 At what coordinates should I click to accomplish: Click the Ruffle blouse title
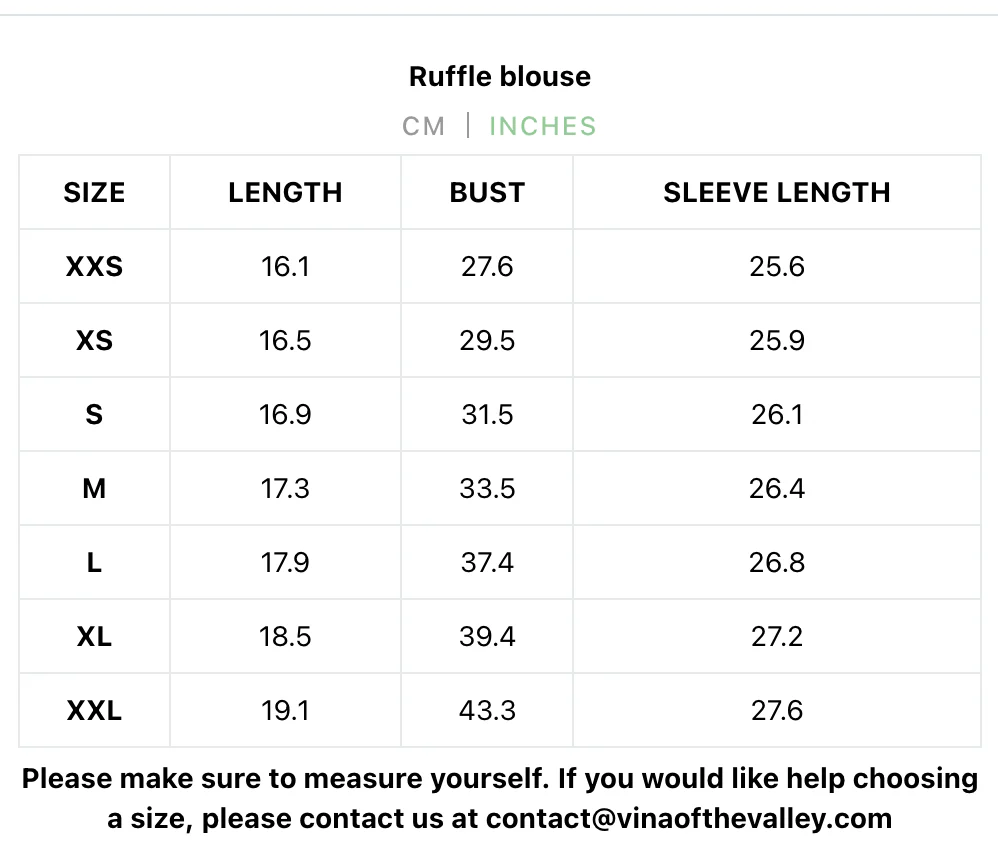(x=500, y=76)
